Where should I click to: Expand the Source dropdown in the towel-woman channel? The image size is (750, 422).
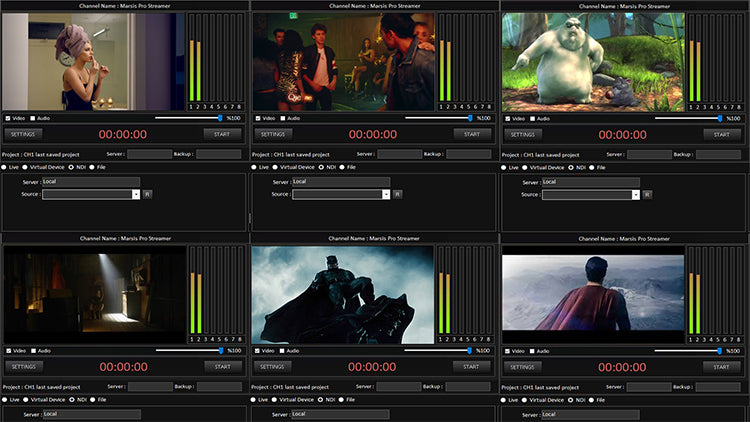136,194
